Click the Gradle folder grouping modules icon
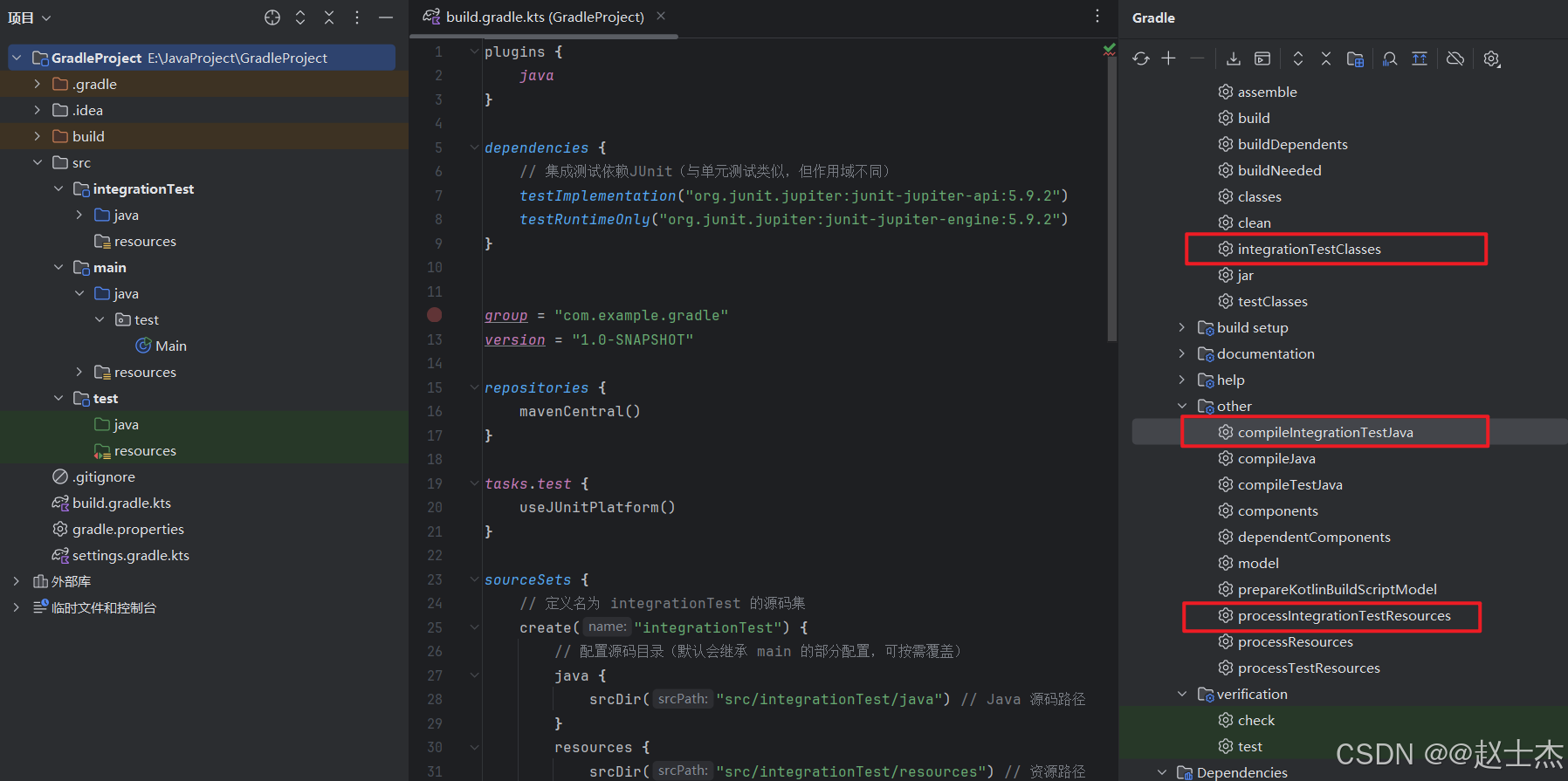 pos(1355,58)
